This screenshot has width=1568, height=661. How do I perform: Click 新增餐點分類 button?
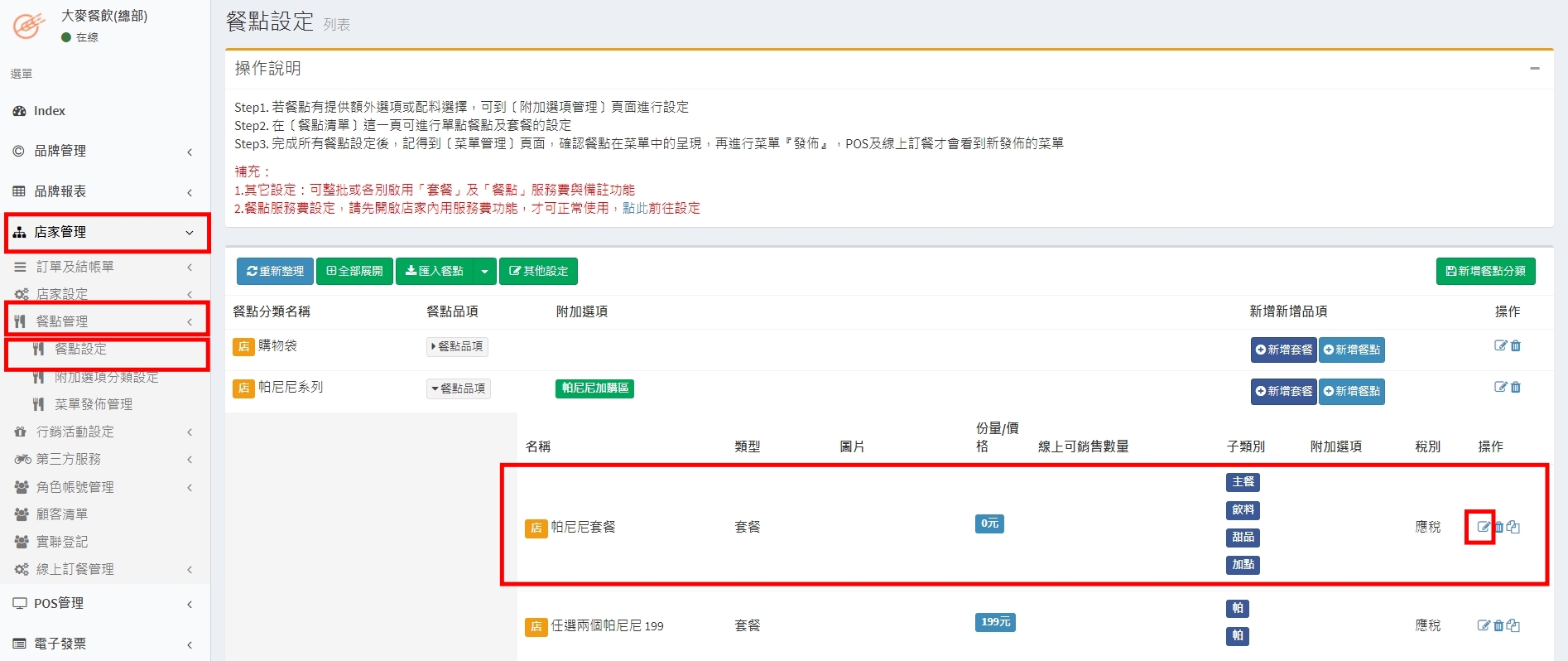pos(1485,272)
